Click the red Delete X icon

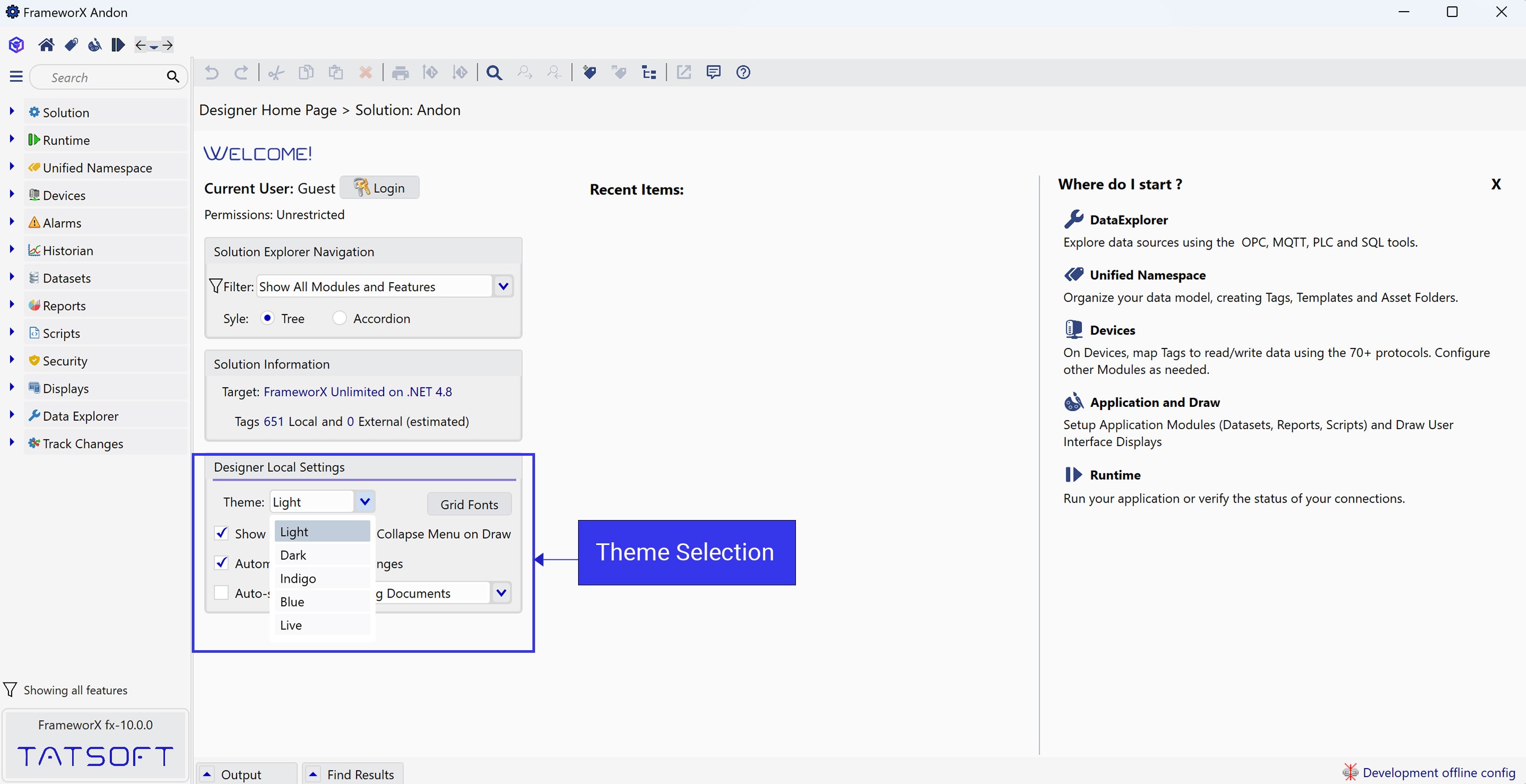coord(366,72)
